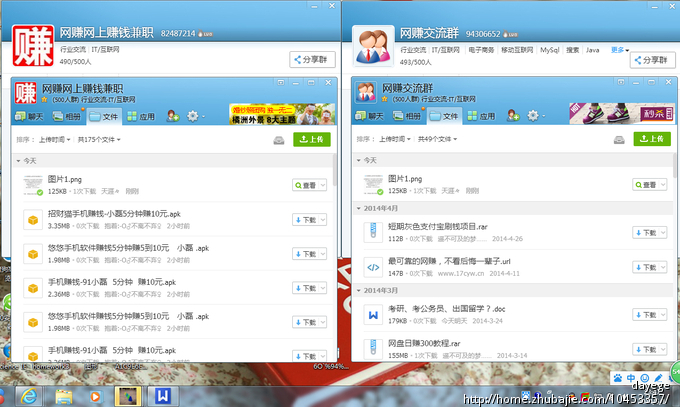Viewport: 680px width, 407px height.
Task: Open the 应用 tab in 网赚网上赚钱兼职 window
Action: point(141,116)
